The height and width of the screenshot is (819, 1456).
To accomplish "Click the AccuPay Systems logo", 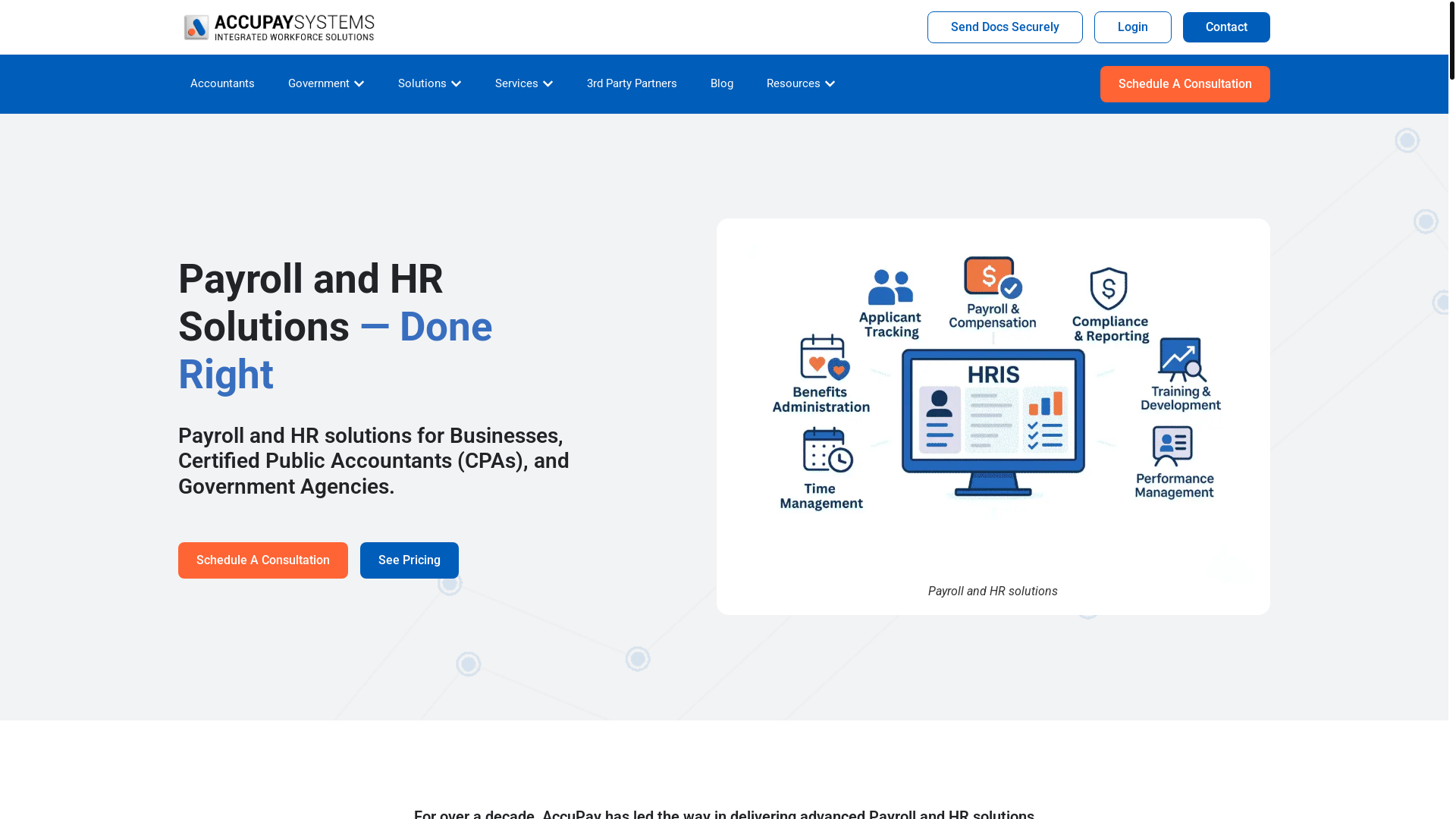I will point(279,27).
